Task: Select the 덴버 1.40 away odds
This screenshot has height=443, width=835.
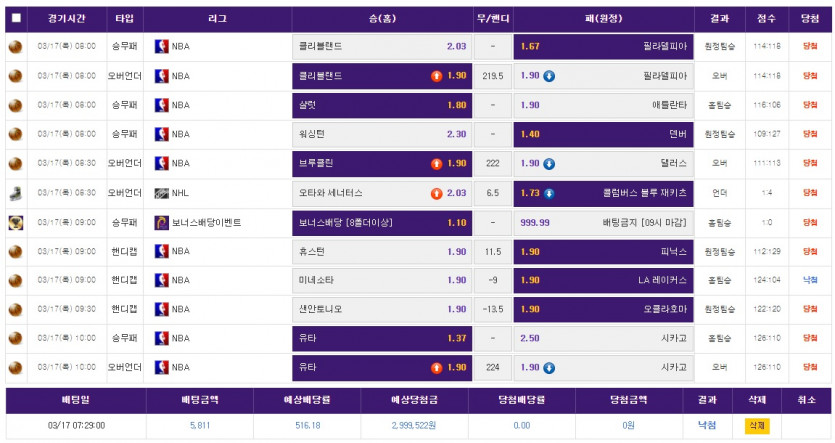Action: [603, 134]
